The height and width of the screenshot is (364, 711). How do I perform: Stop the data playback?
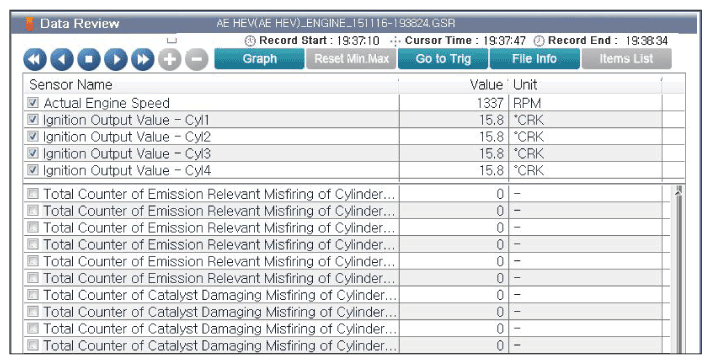89,59
